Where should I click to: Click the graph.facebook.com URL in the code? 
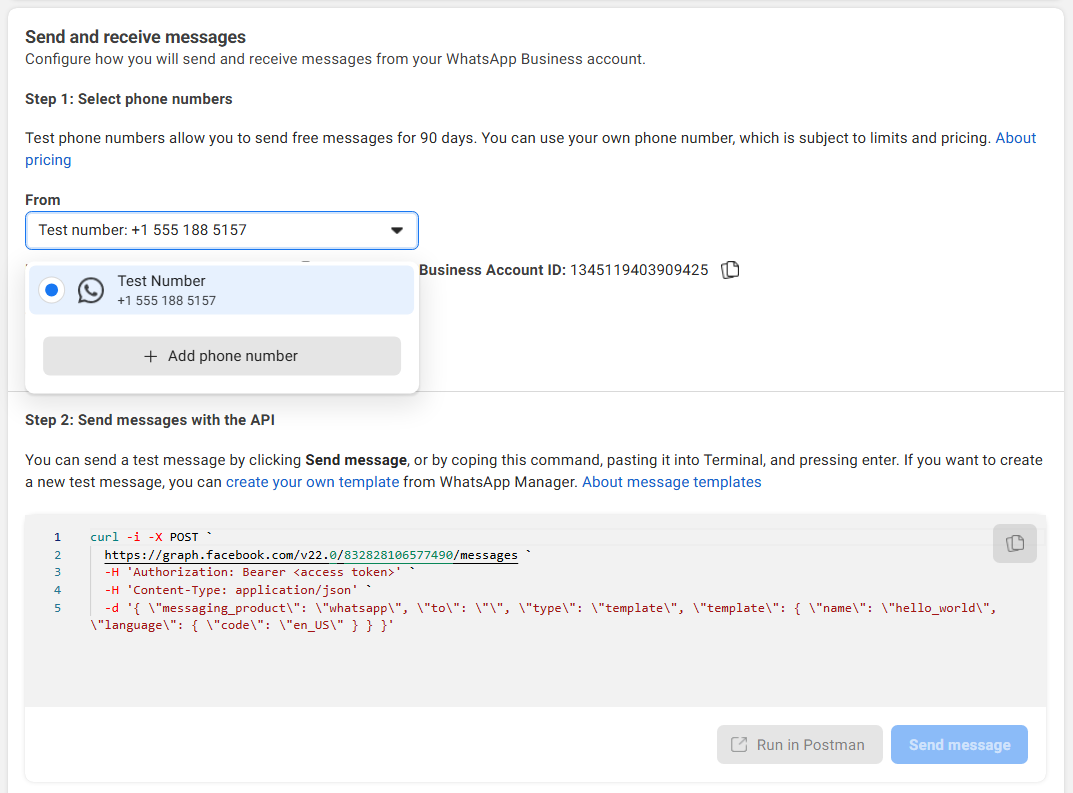click(311, 555)
